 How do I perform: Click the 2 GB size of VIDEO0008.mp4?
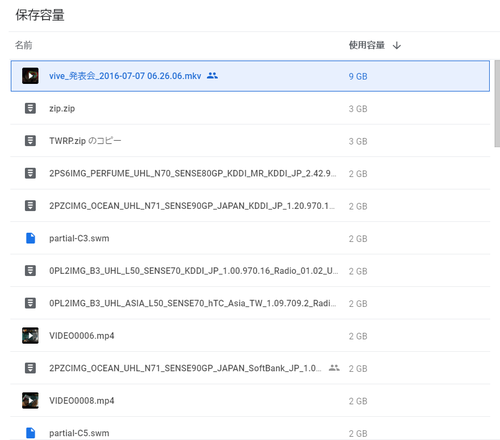coord(358,401)
